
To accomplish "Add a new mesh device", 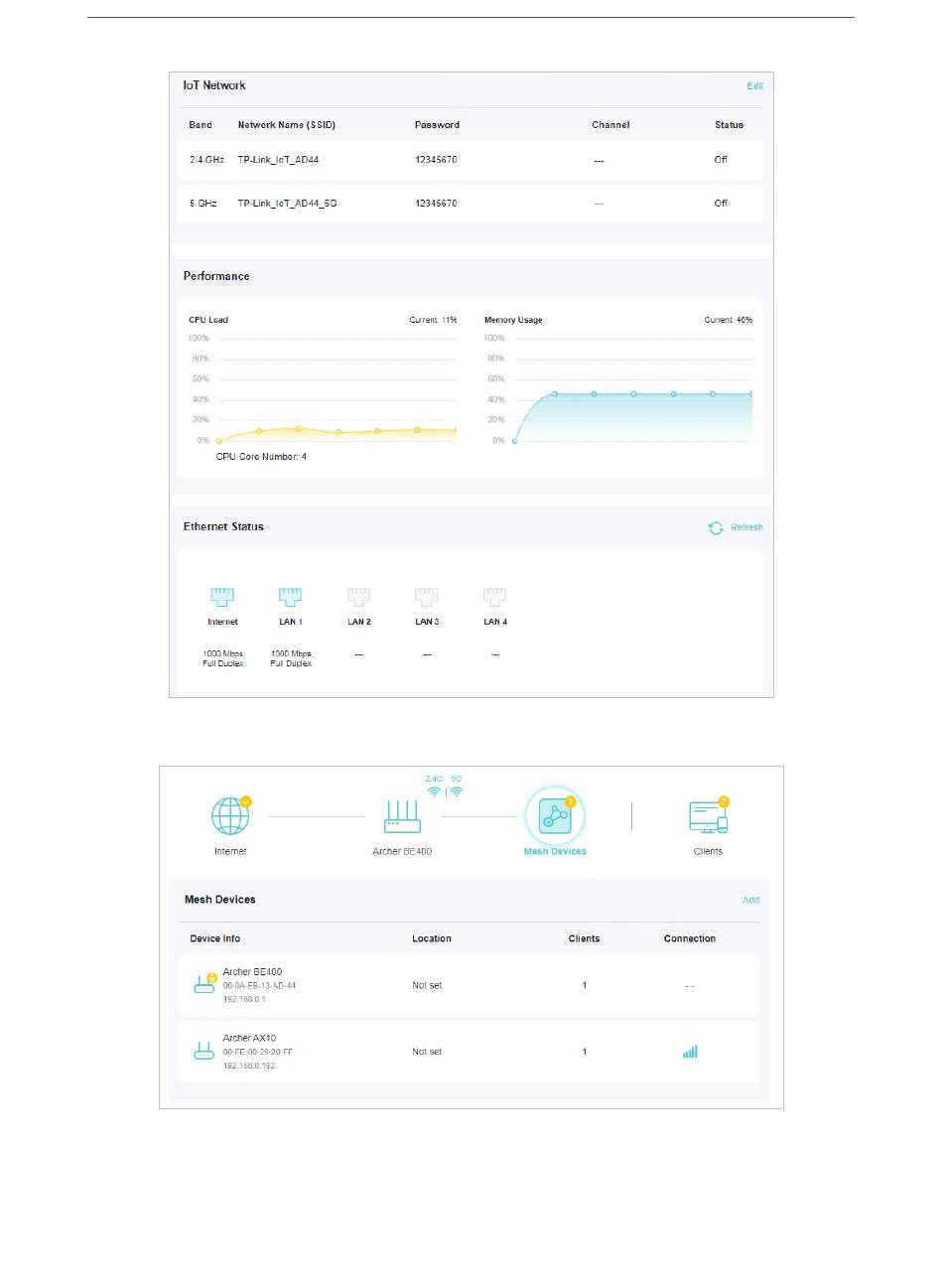I will 750,901.
